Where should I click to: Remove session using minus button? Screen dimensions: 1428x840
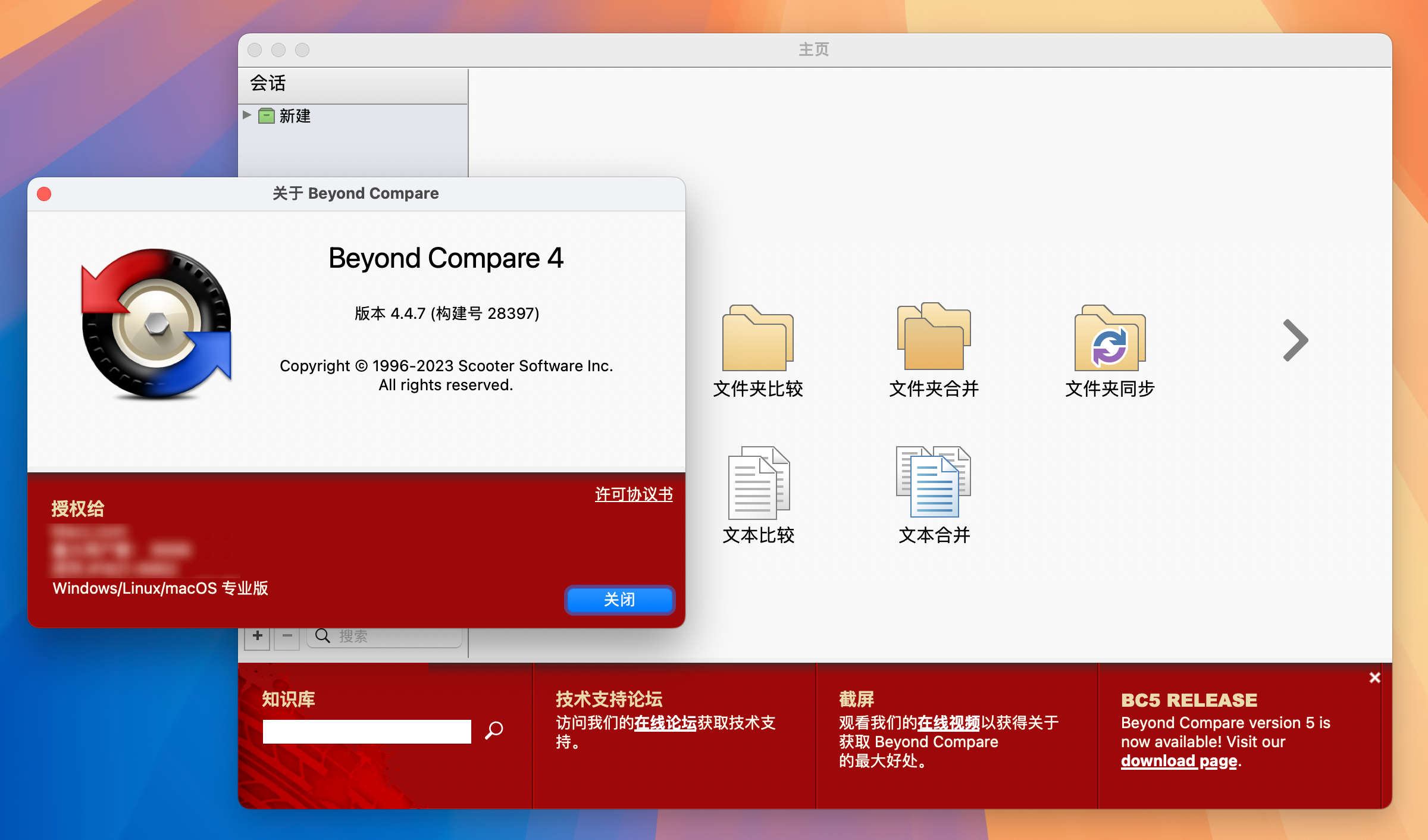pos(287,636)
